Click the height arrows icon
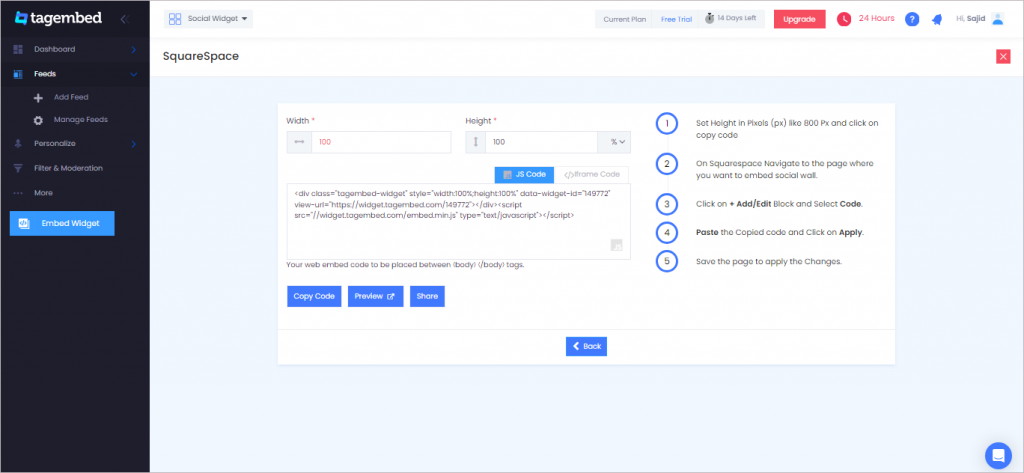Image resolution: width=1024 pixels, height=473 pixels. tap(475, 142)
